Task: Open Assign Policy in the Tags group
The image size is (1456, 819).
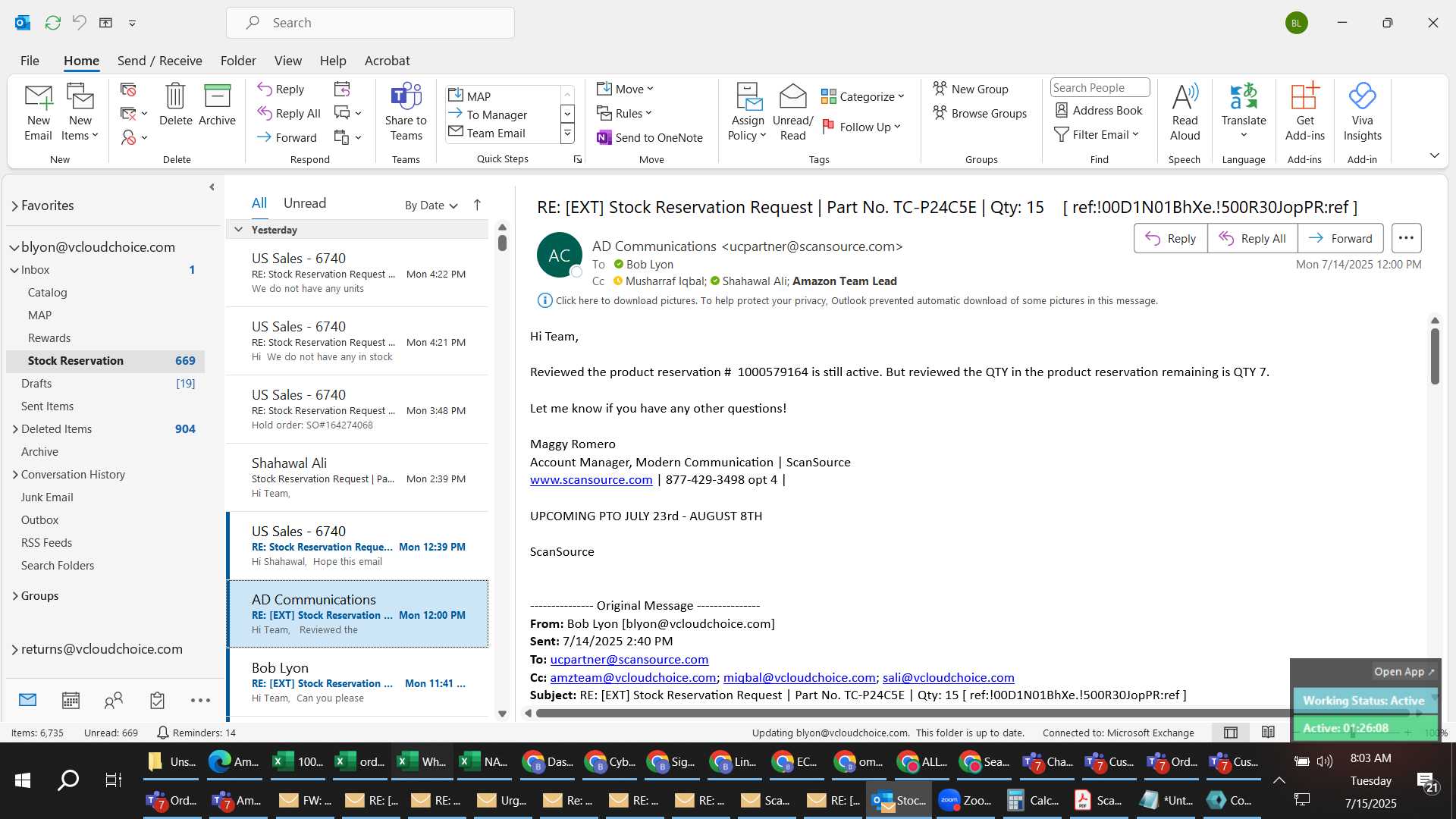Action: pos(748,112)
